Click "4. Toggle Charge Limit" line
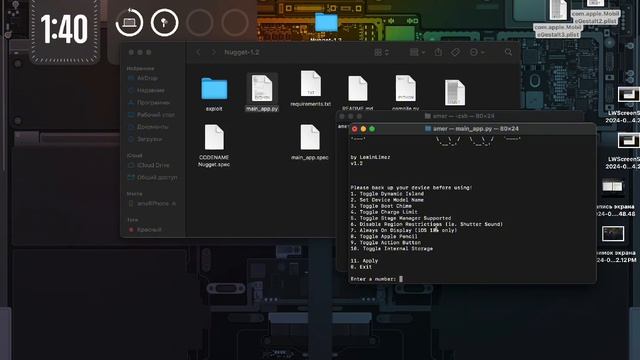640x360 pixels. (x=384, y=212)
